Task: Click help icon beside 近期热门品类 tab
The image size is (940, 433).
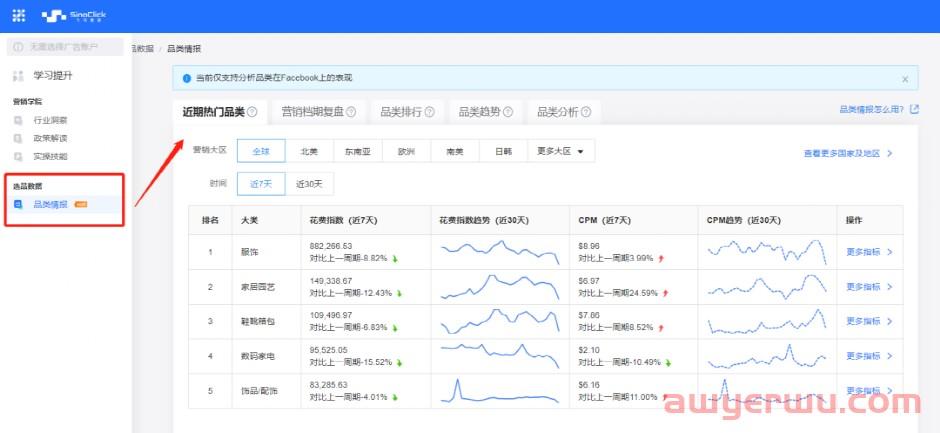Action: pyautogui.click(x=252, y=113)
